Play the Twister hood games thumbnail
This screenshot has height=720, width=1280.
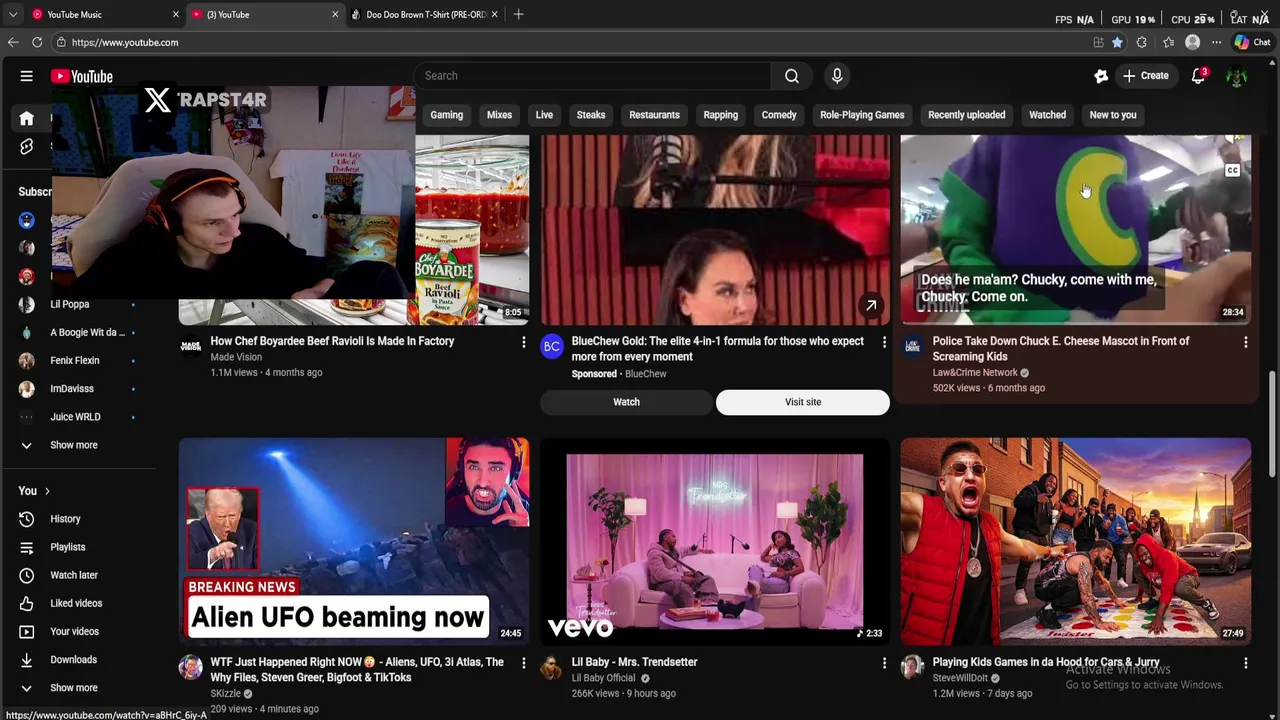point(1076,541)
